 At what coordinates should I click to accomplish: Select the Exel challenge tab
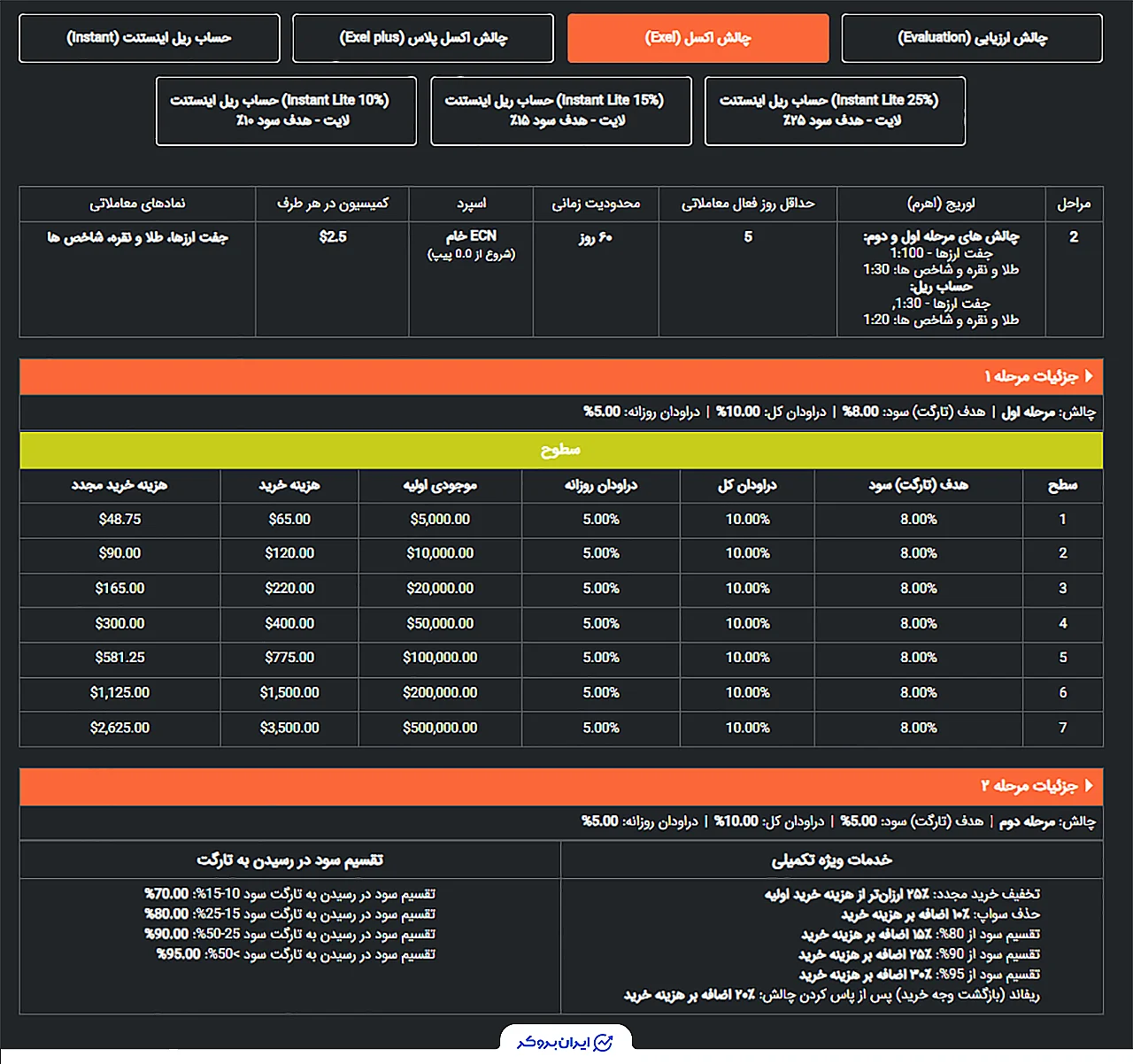pyautogui.click(x=698, y=38)
